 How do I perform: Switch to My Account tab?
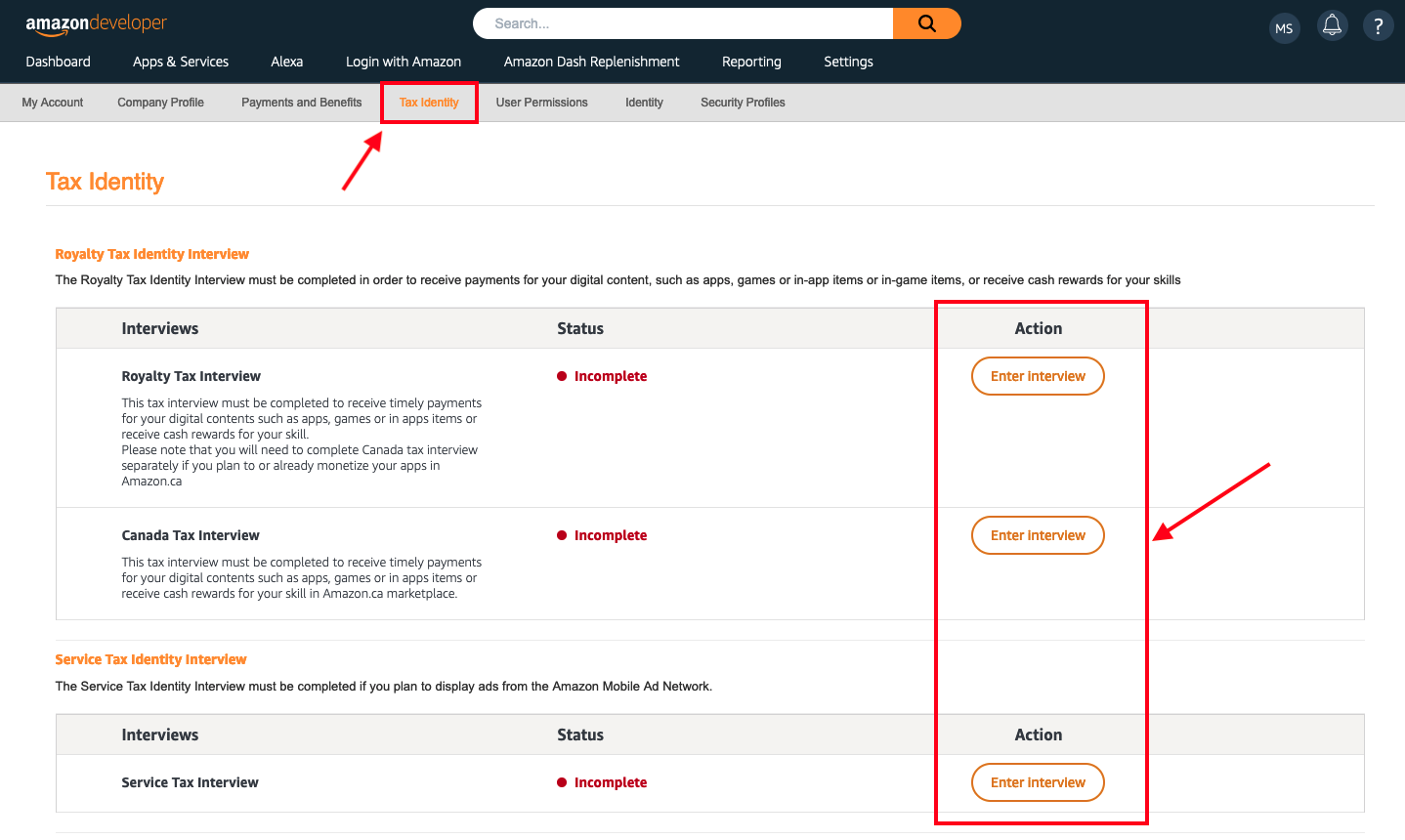[x=53, y=103]
